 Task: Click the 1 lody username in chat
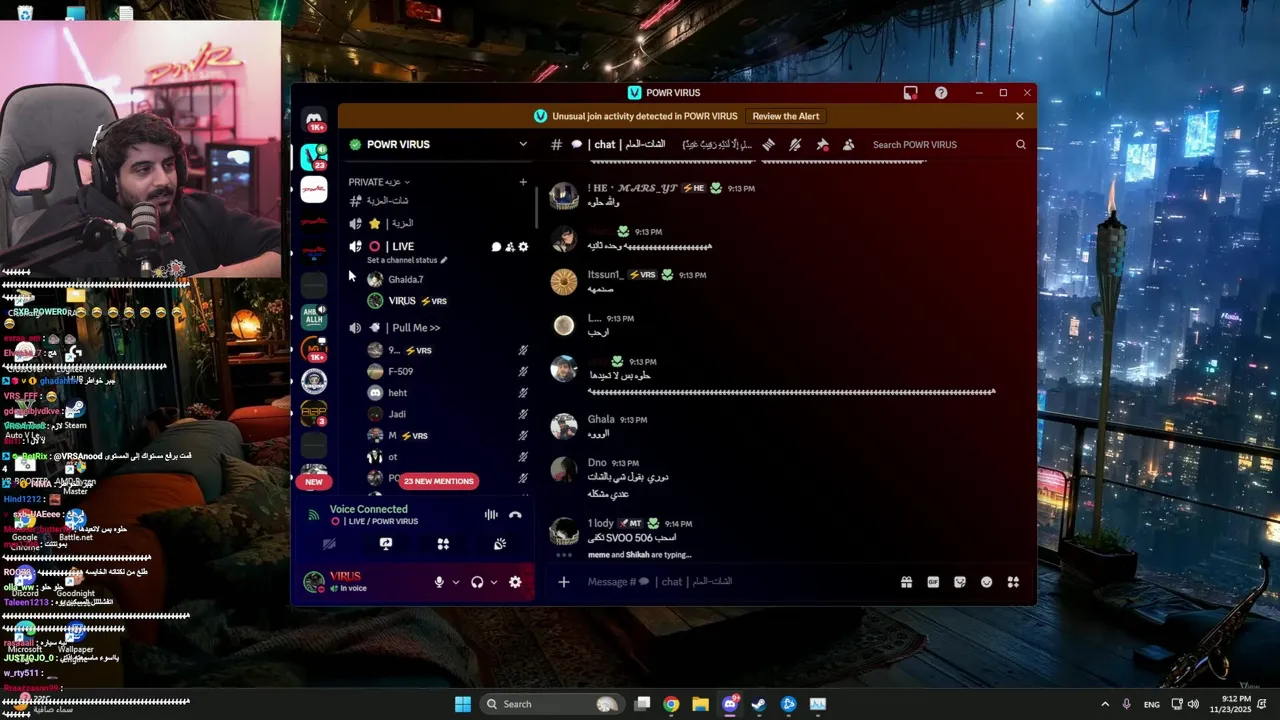pos(600,523)
